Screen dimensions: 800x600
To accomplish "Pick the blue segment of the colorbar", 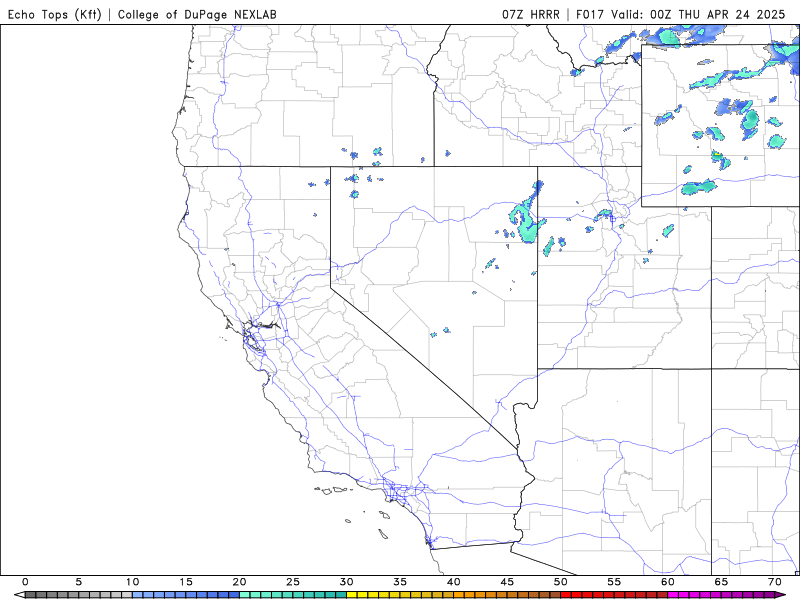I will pos(186,595).
